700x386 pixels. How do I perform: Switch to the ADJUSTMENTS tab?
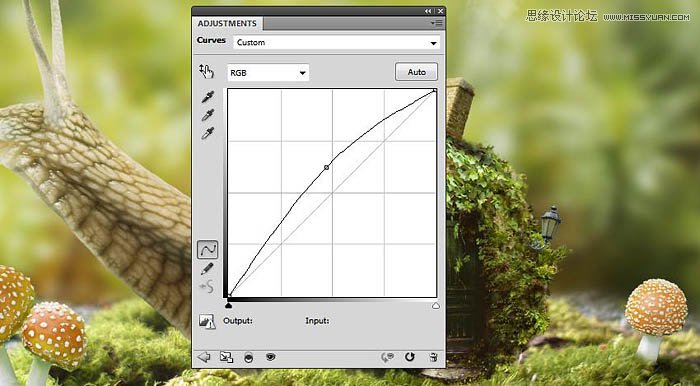point(227,23)
